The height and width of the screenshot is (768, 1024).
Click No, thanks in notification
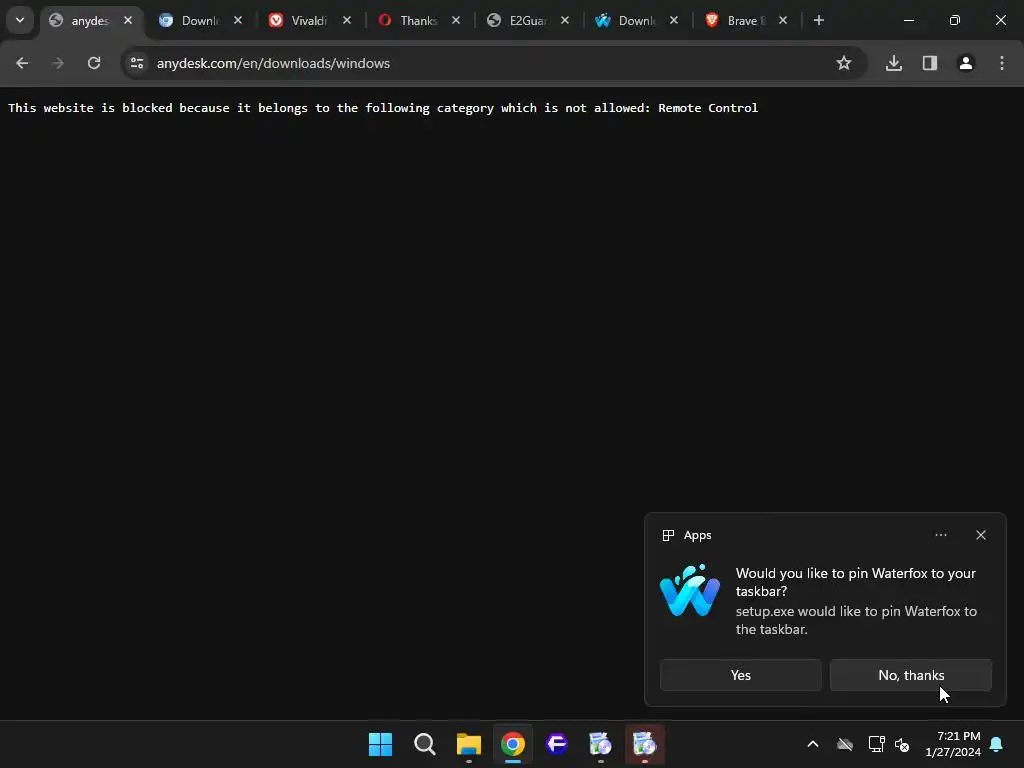click(911, 675)
